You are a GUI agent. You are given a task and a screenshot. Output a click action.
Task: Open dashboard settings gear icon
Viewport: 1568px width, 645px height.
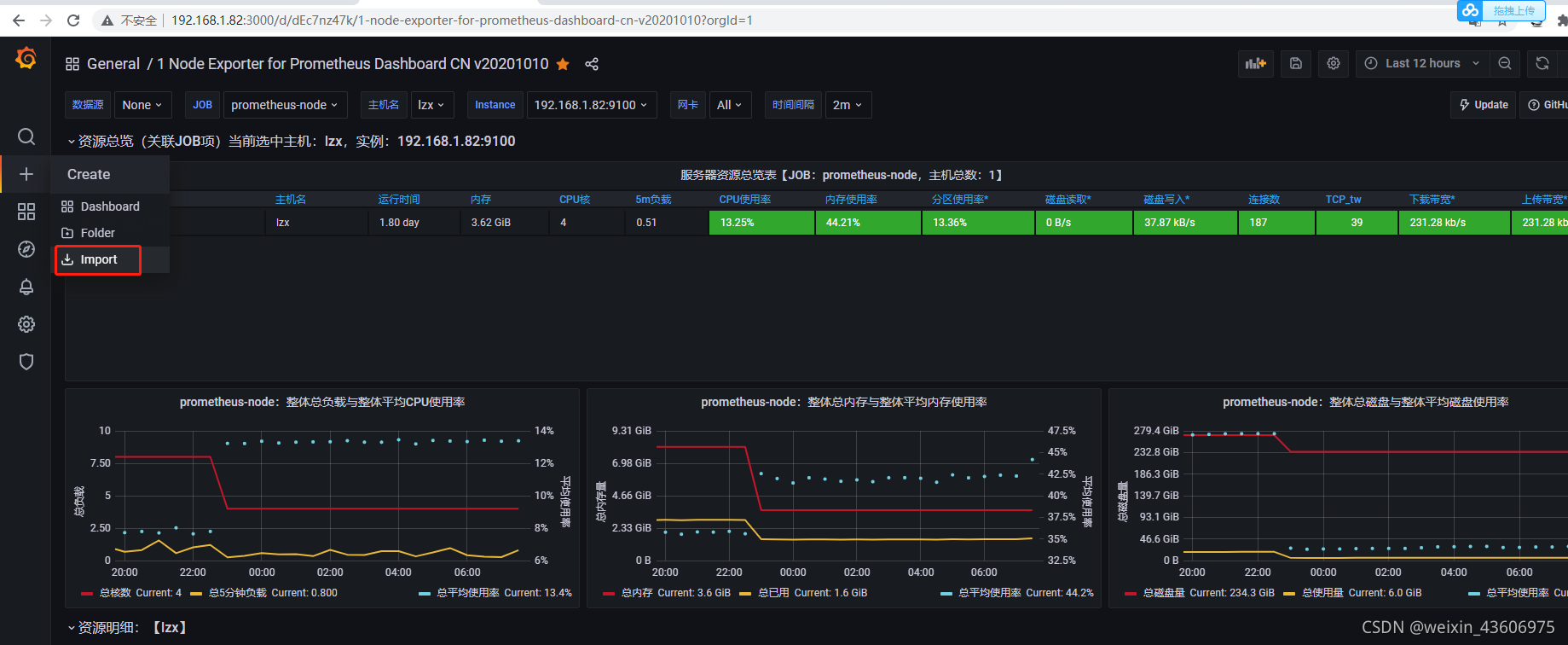[1334, 63]
